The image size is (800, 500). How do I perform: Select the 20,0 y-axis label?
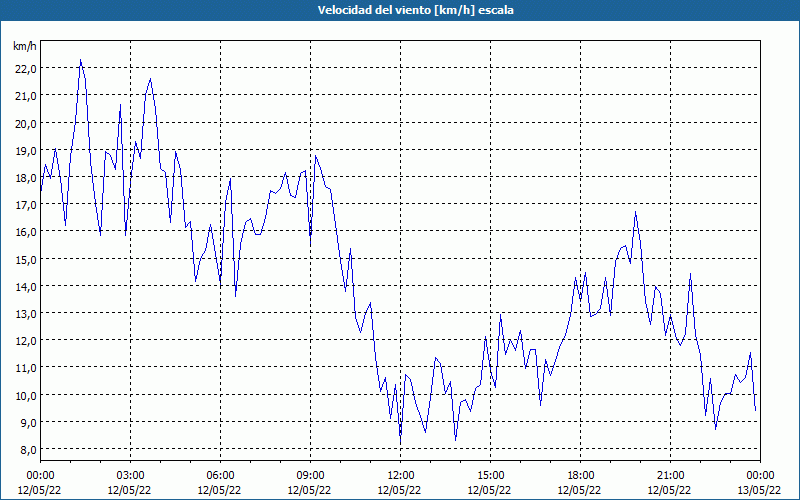26,123
